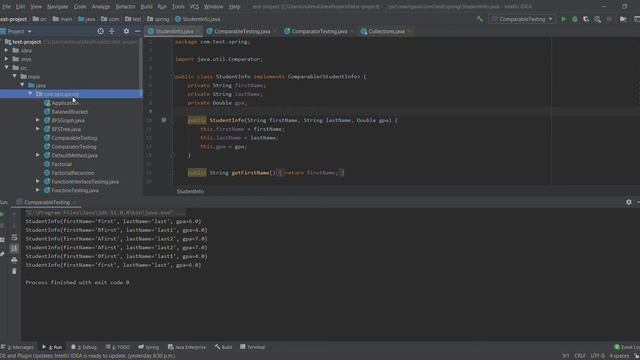Open the Java Enterprise tool window

click(187, 347)
